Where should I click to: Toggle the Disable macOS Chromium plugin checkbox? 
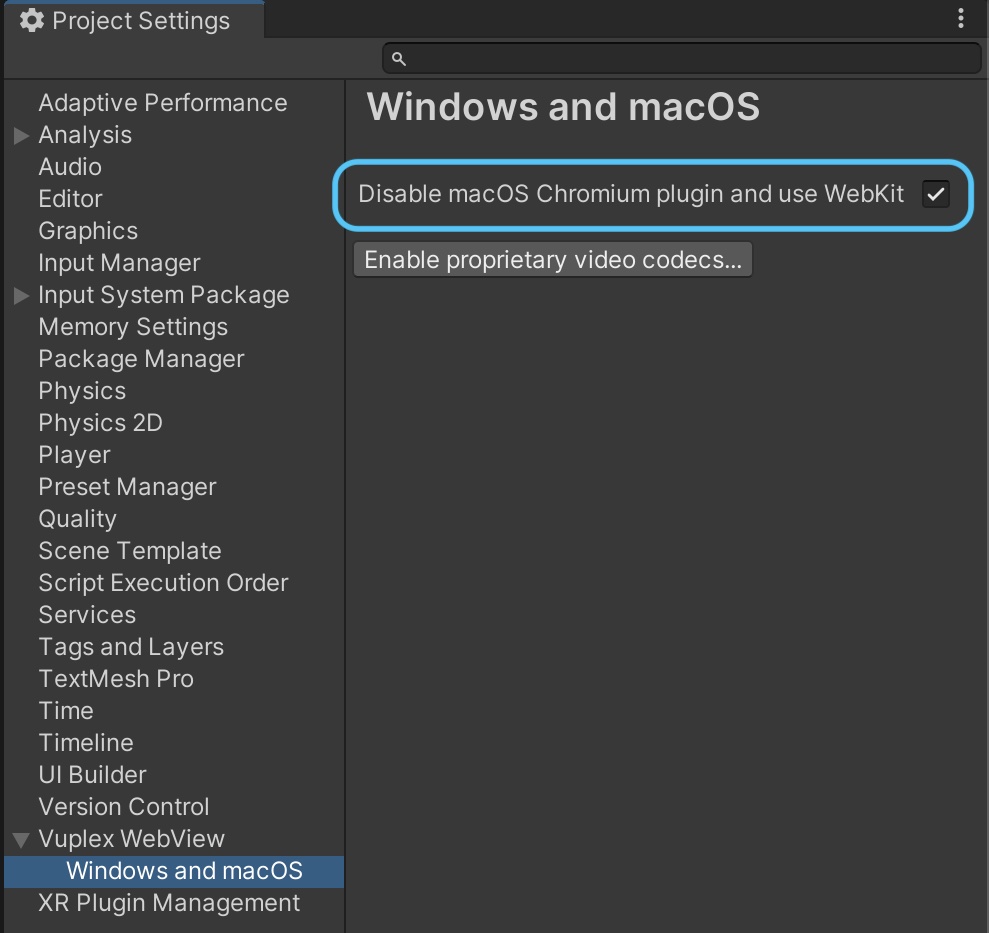click(936, 194)
